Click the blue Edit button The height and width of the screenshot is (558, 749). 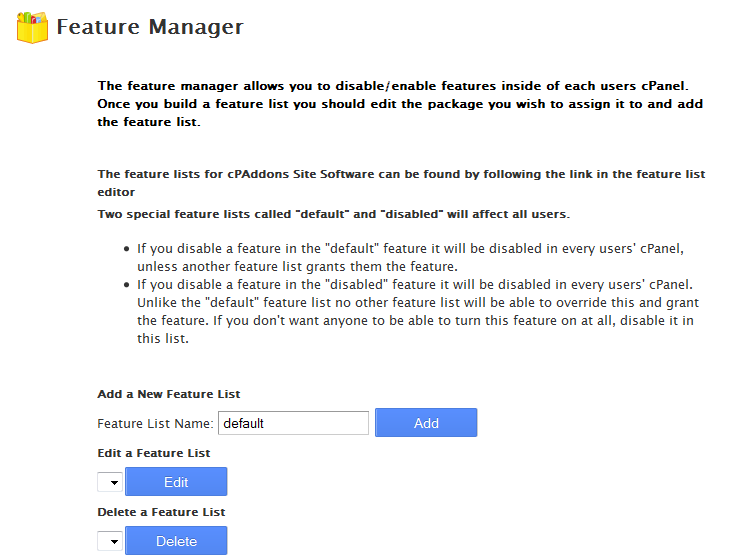pos(176,482)
